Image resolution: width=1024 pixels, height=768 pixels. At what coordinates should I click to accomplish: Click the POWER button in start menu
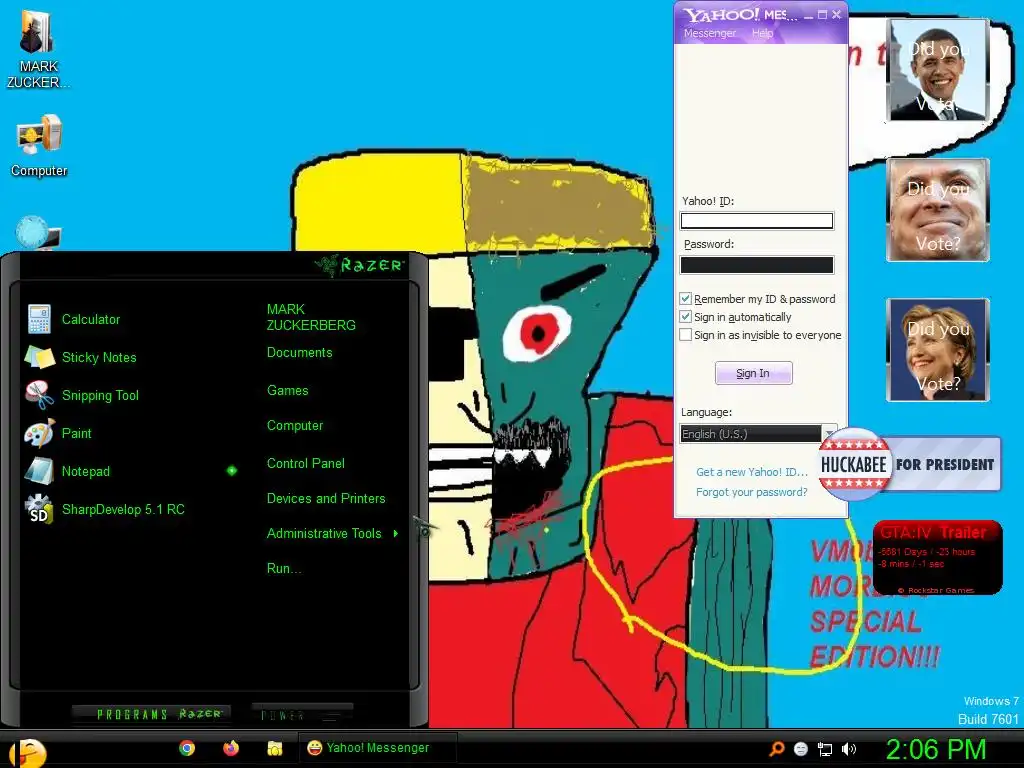[302, 715]
